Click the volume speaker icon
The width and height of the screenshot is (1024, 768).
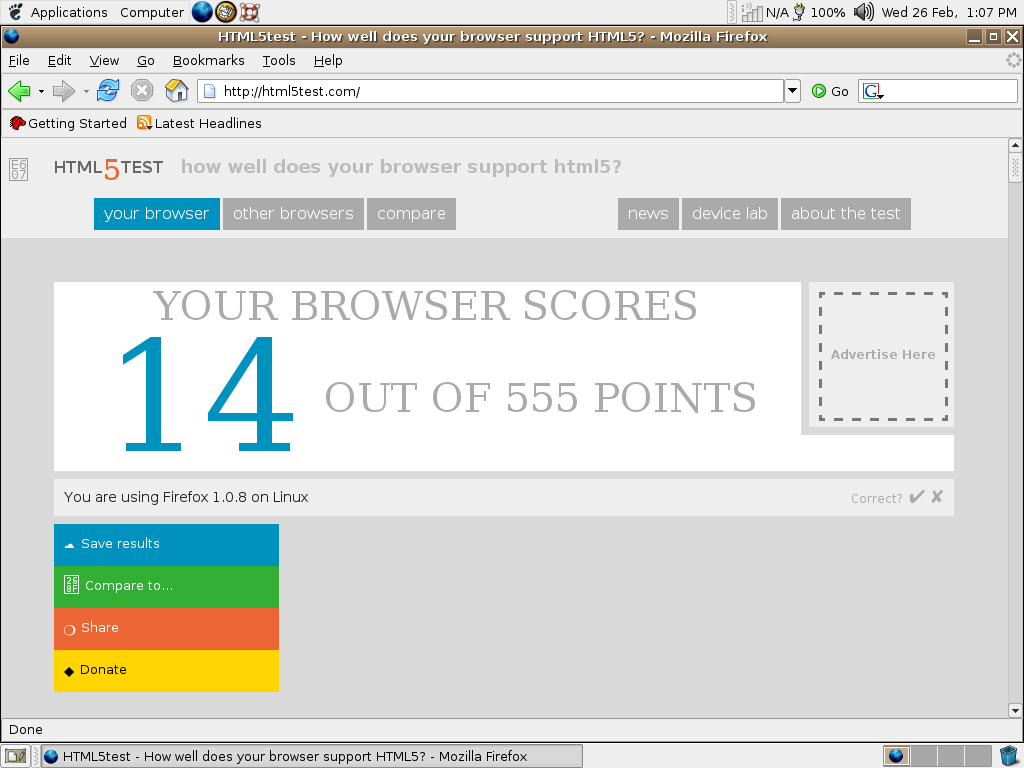[x=864, y=12]
